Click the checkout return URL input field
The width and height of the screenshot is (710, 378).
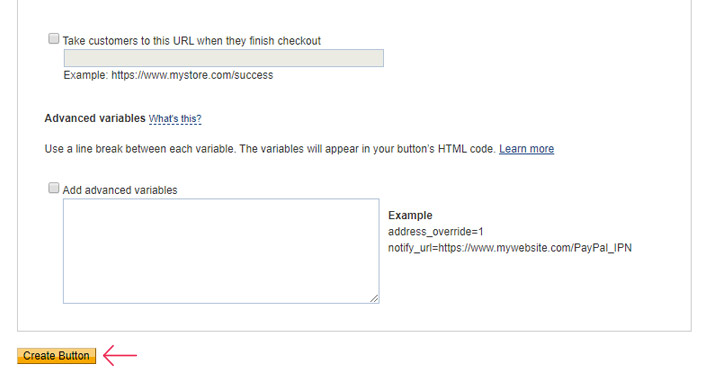coord(224,58)
